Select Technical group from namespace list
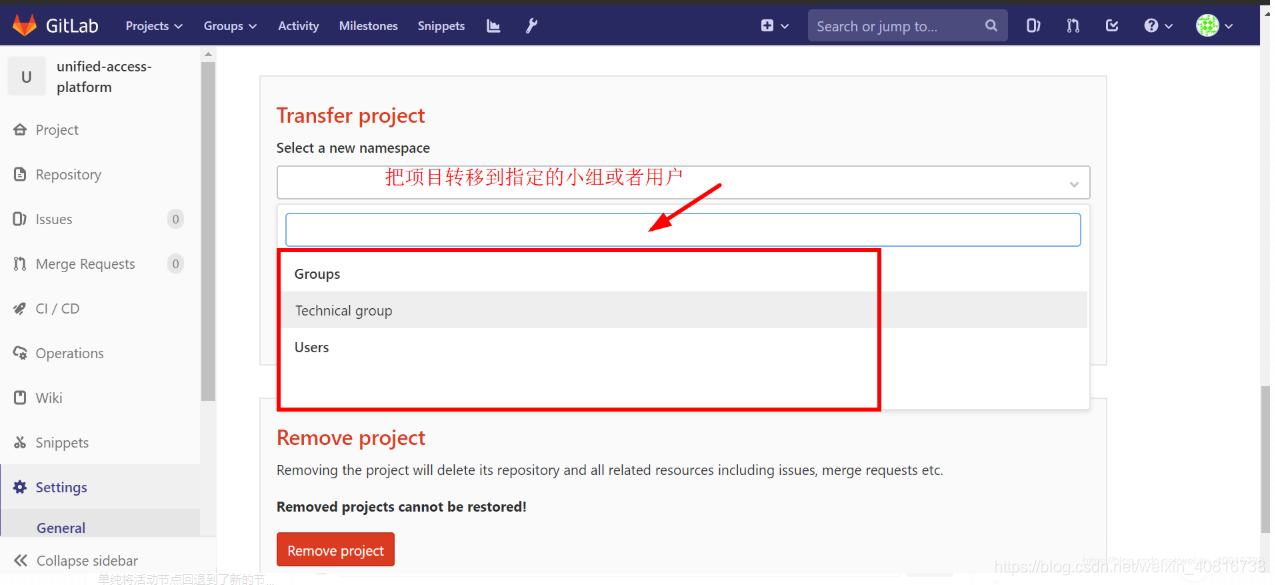Screen dimensions: 1275x585 coord(683,311)
